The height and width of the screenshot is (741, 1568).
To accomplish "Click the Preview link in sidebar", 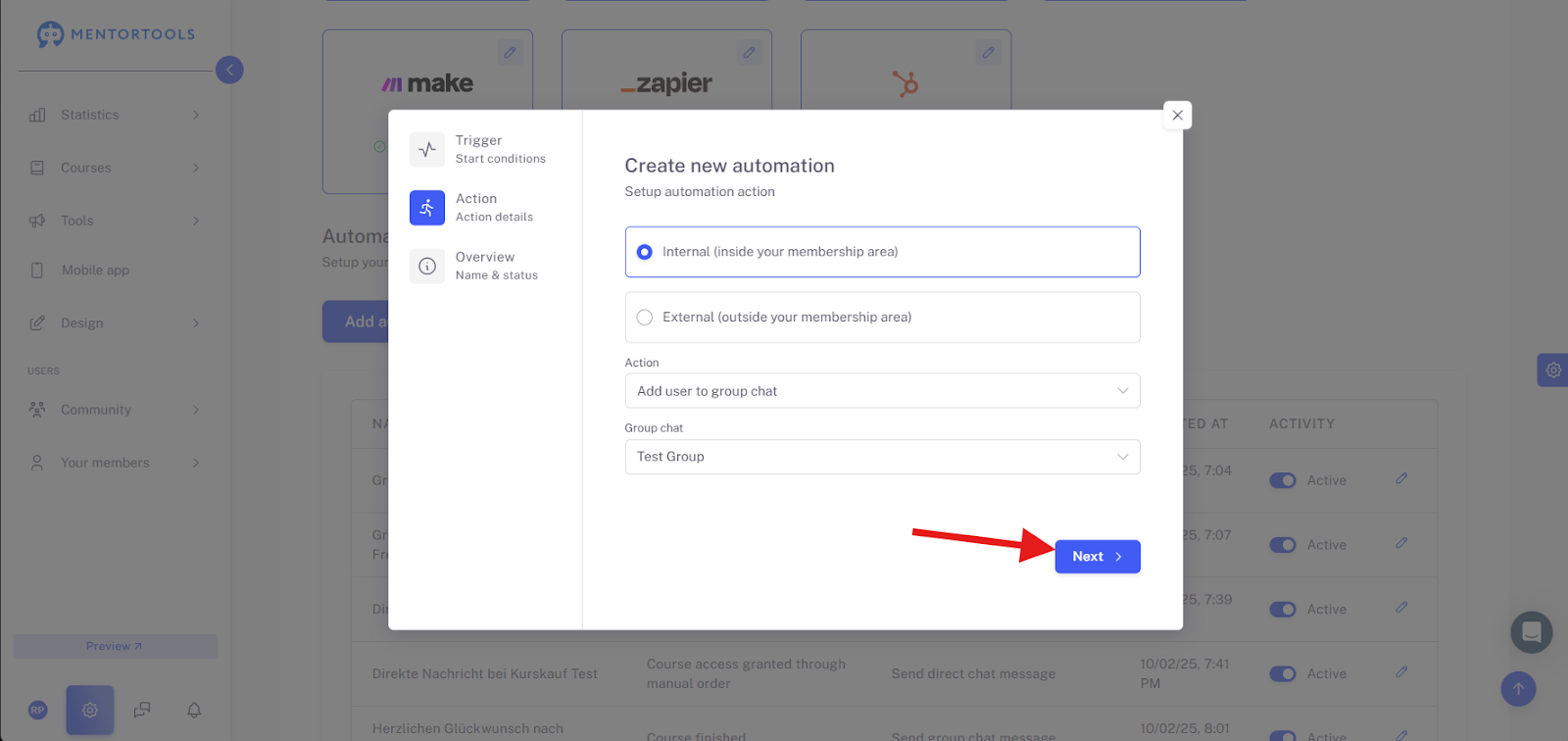I will [x=115, y=646].
